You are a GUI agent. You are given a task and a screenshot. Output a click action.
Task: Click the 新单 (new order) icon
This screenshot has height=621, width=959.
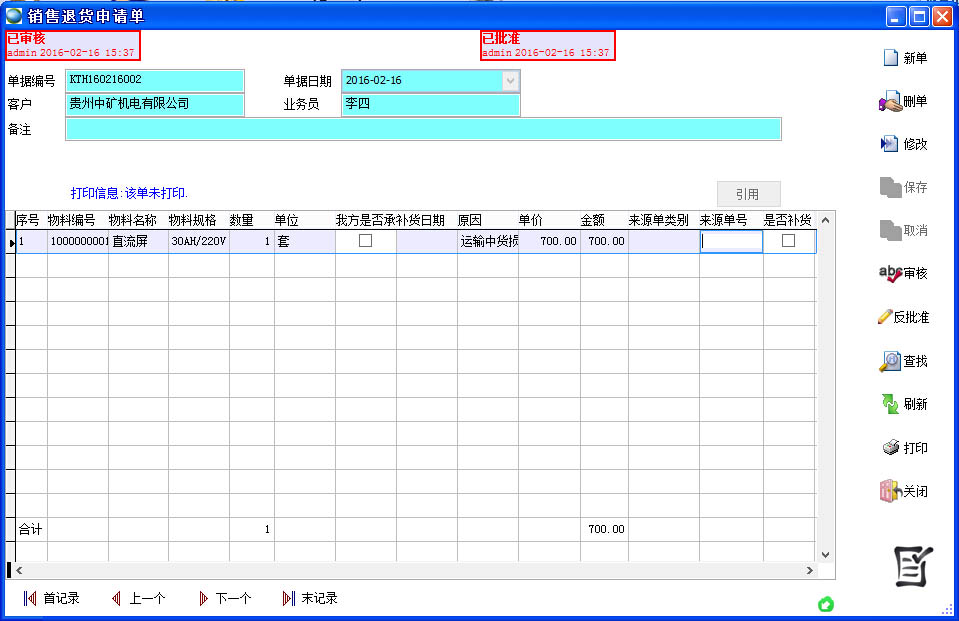coord(891,58)
